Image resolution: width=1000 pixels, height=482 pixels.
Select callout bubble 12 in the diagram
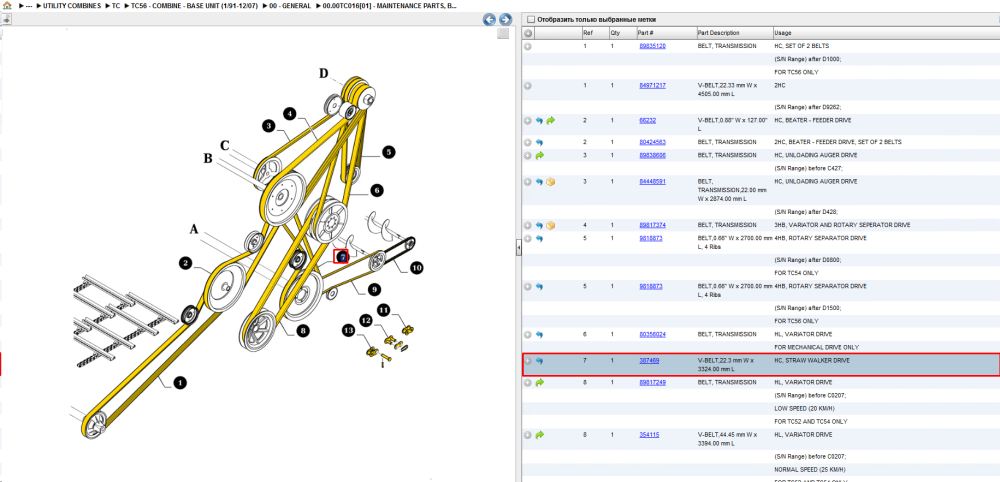365,319
